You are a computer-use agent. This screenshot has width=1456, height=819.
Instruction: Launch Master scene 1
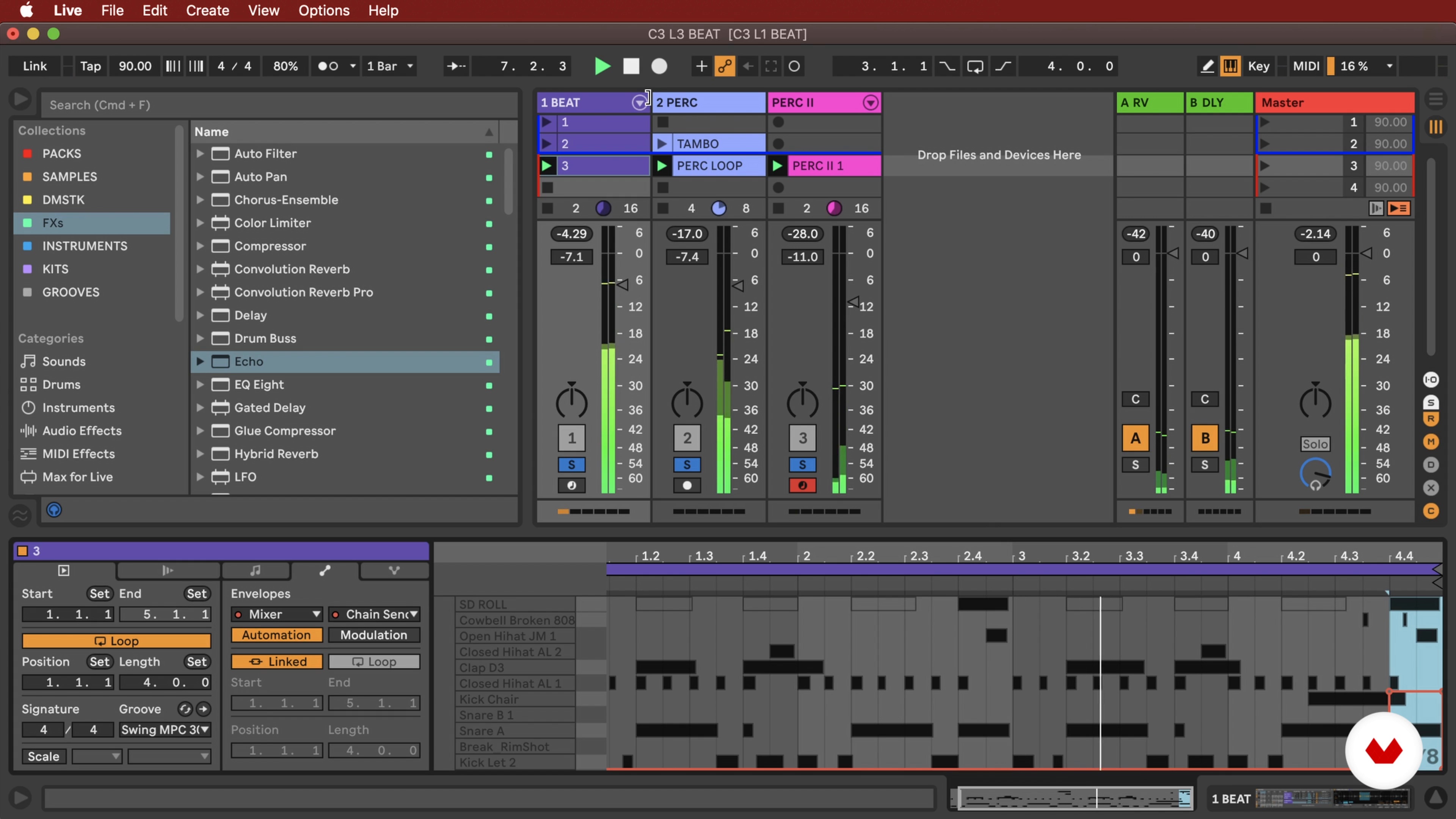coord(1265,122)
